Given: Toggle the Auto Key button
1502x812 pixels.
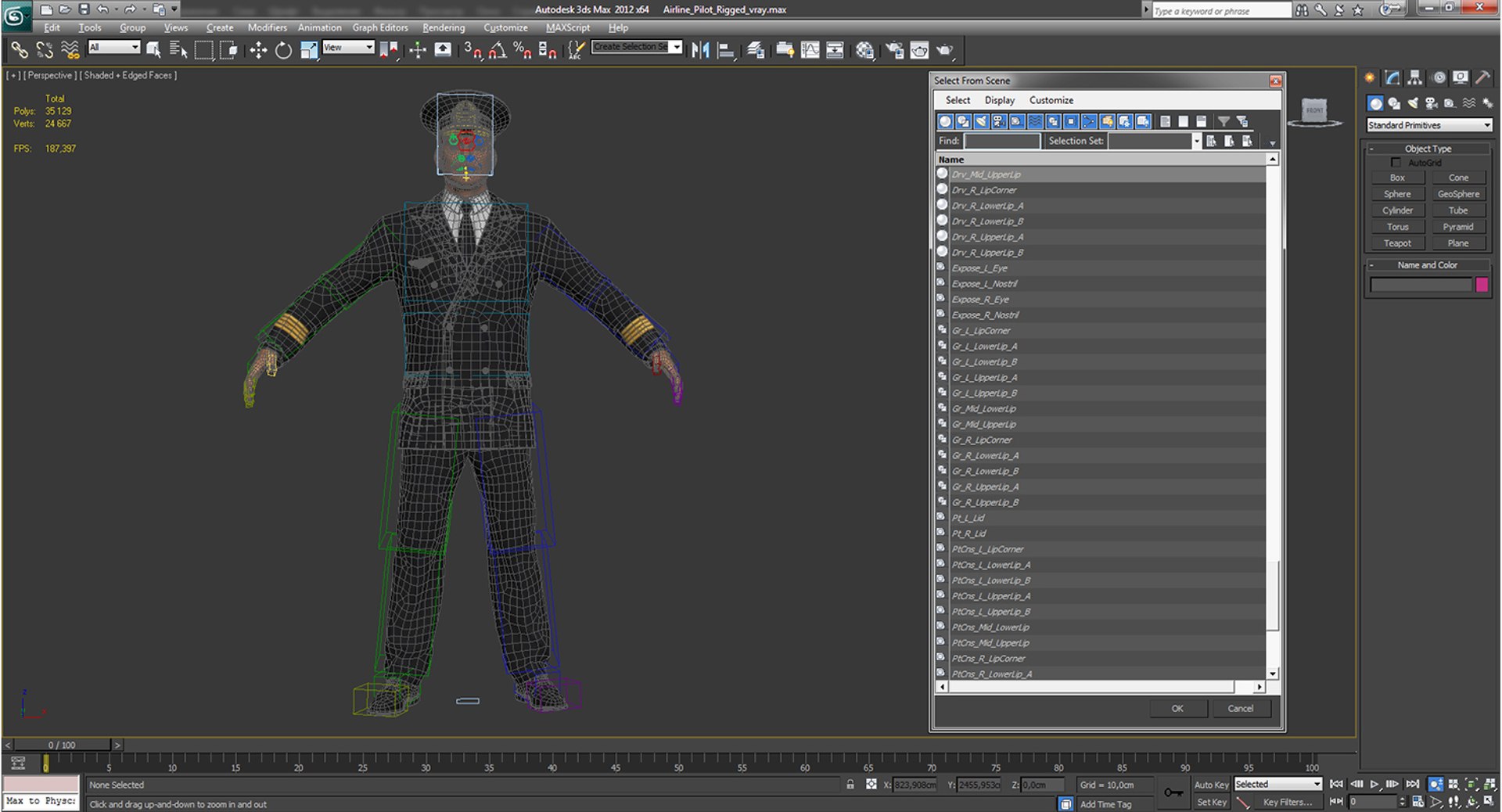Looking at the screenshot, I should click(x=1211, y=785).
